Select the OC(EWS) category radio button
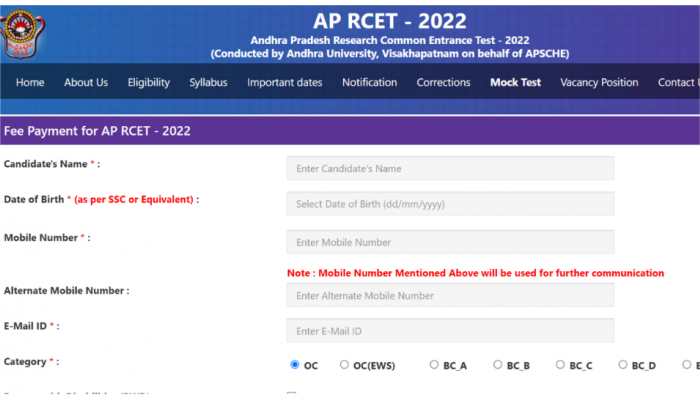This screenshot has height=400, width=700. [344, 365]
